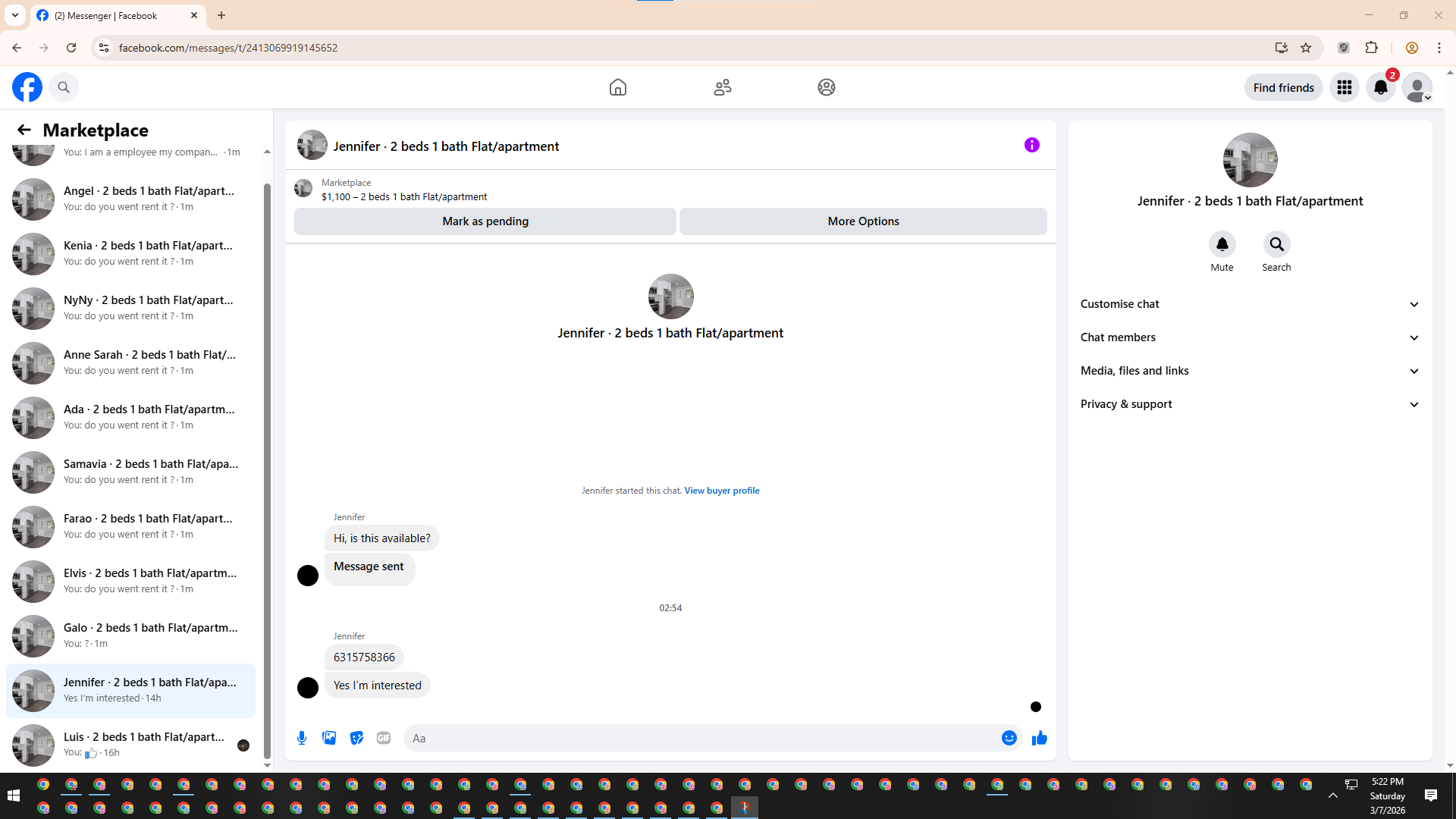
Task: Click the address bar URL
Action: 228,48
